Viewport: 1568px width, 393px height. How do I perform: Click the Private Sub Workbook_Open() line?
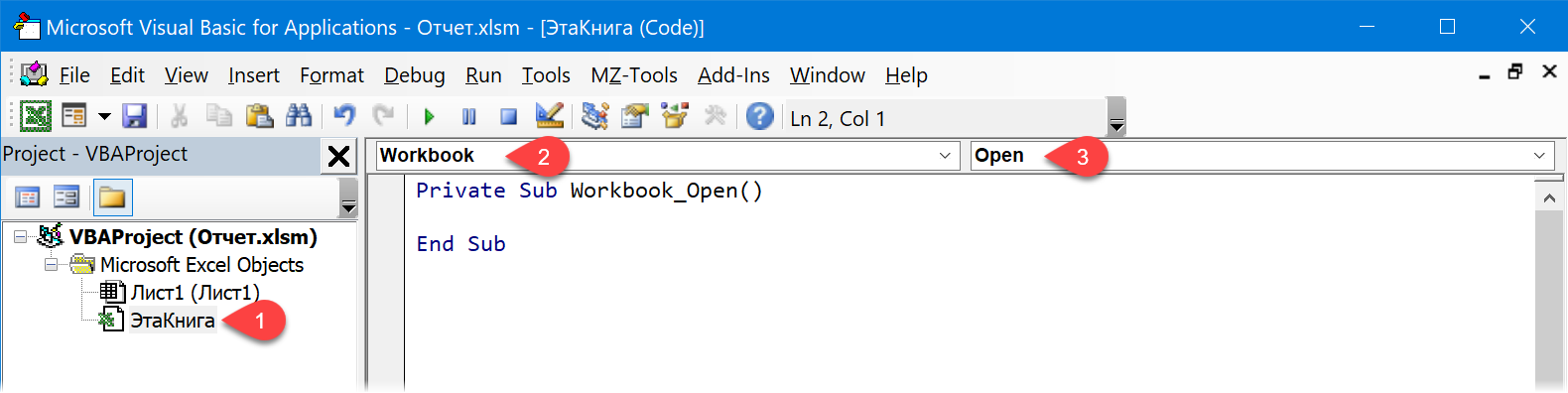(x=589, y=191)
